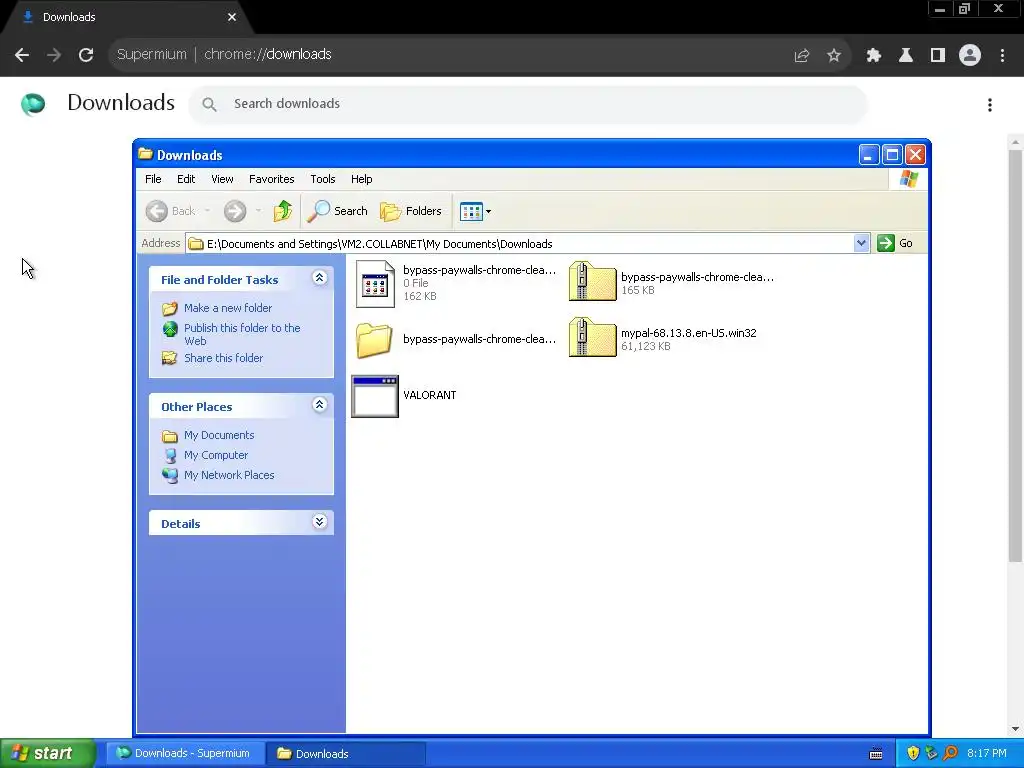The height and width of the screenshot is (768, 1024).
Task: Minimize the Explorer Downloads window
Action: point(869,155)
